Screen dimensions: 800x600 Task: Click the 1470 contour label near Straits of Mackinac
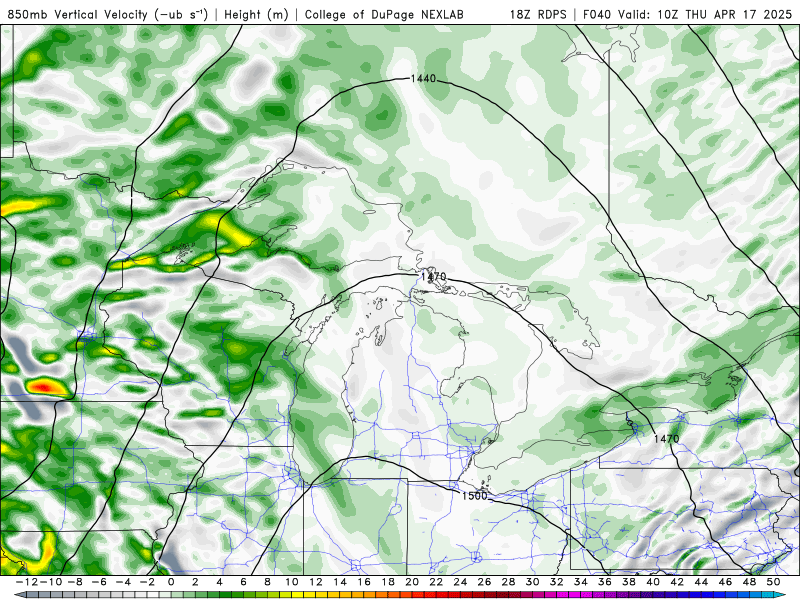[x=433, y=277]
